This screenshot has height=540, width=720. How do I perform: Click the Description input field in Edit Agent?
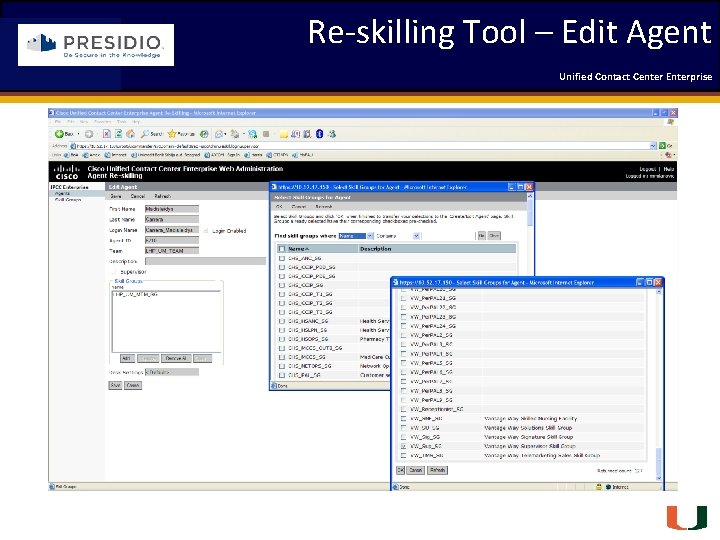tap(205, 261)
